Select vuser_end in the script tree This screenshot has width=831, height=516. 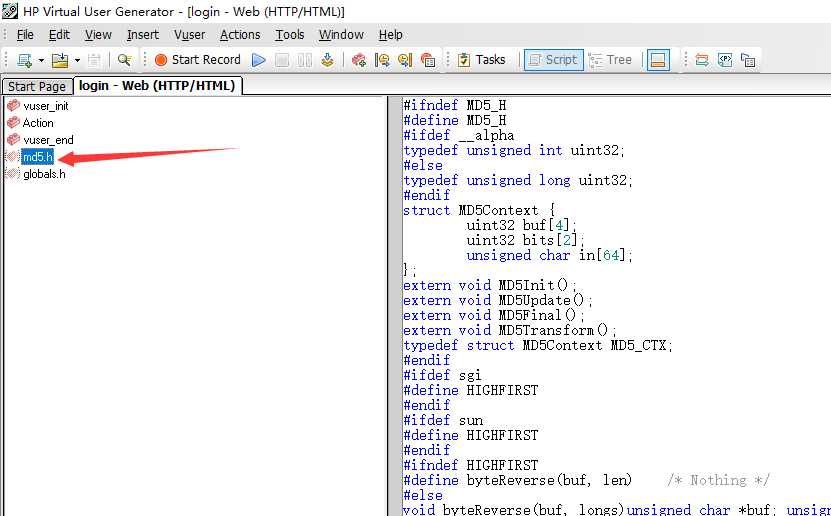48,140
